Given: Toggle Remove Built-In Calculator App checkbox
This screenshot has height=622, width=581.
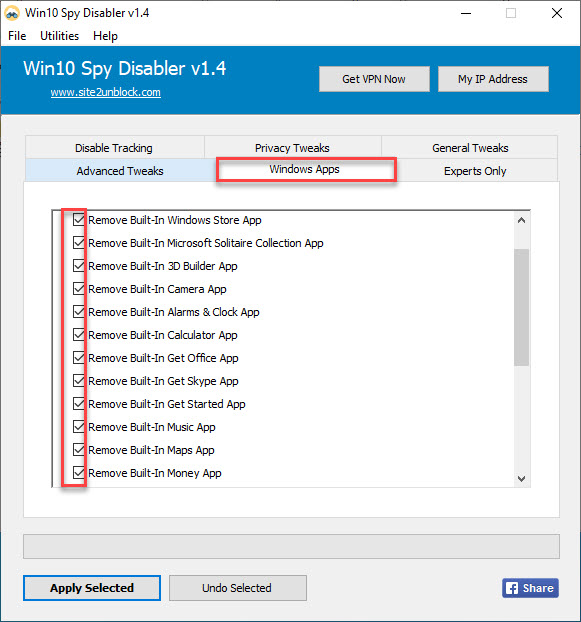Looking at the screenshot, I should point(79,335).
